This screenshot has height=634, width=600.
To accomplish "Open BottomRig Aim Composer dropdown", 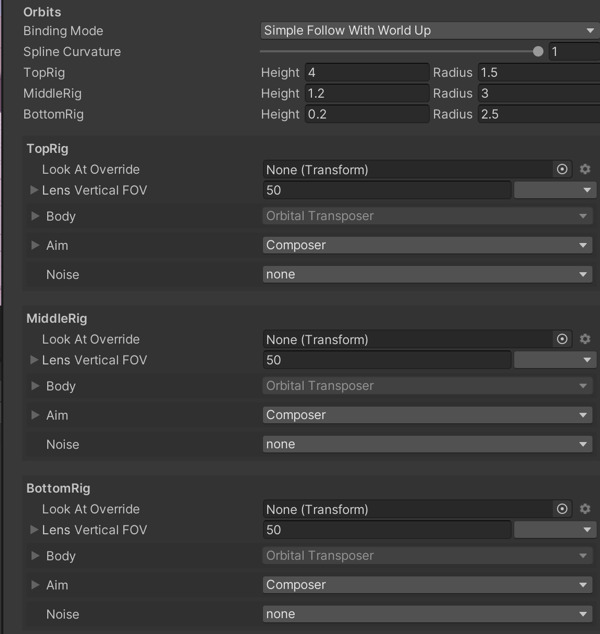I will (x=428, y=585).
